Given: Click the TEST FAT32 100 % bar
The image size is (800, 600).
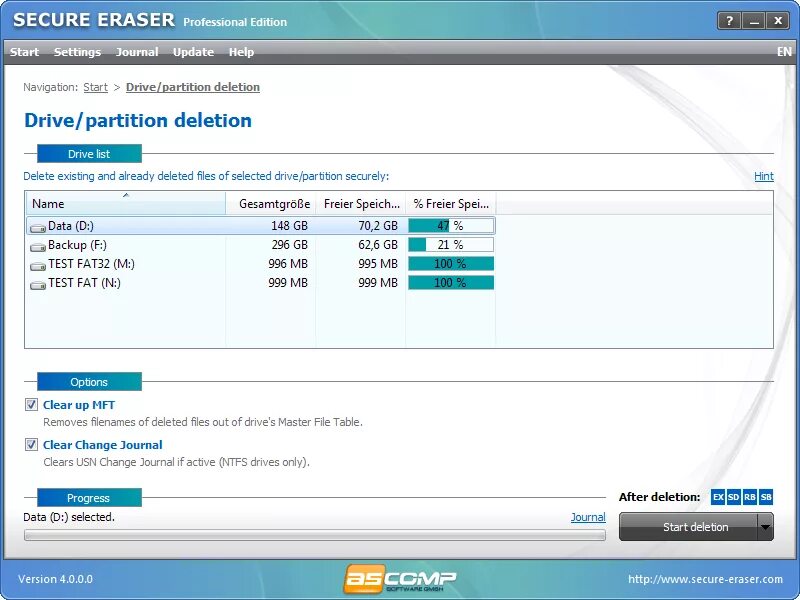Looking at the screenshot, I should click(x=451, y=264).
